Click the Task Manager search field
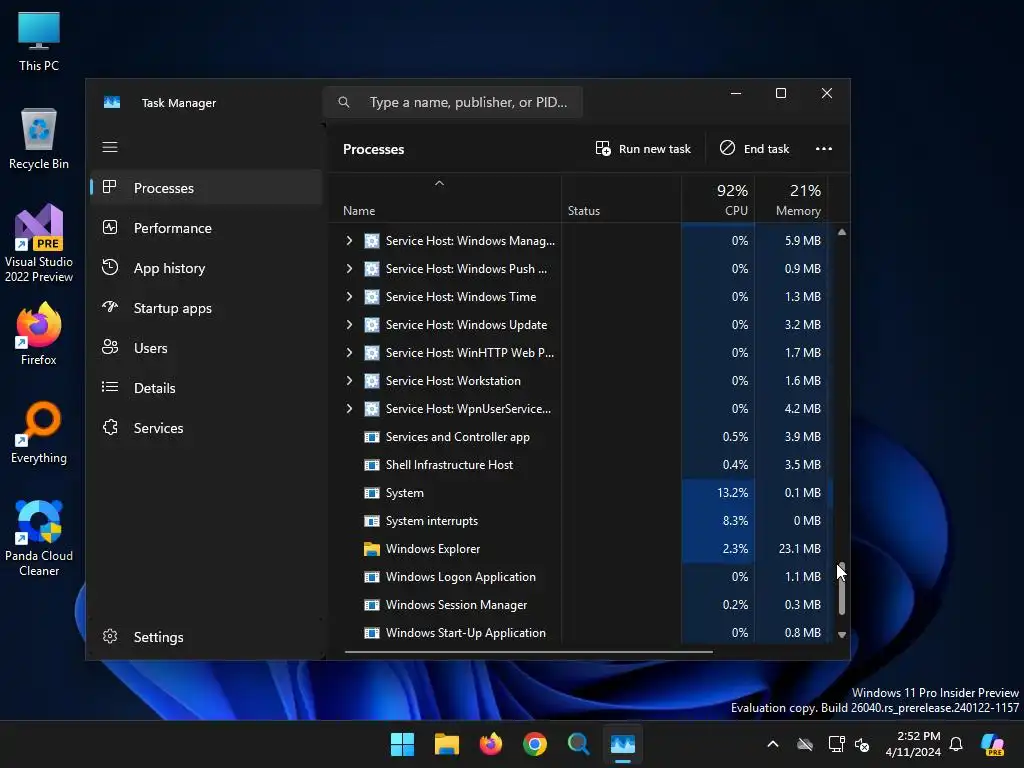Image resolution: width=1024 pixels, height=768 pixels. pos(453,102)
